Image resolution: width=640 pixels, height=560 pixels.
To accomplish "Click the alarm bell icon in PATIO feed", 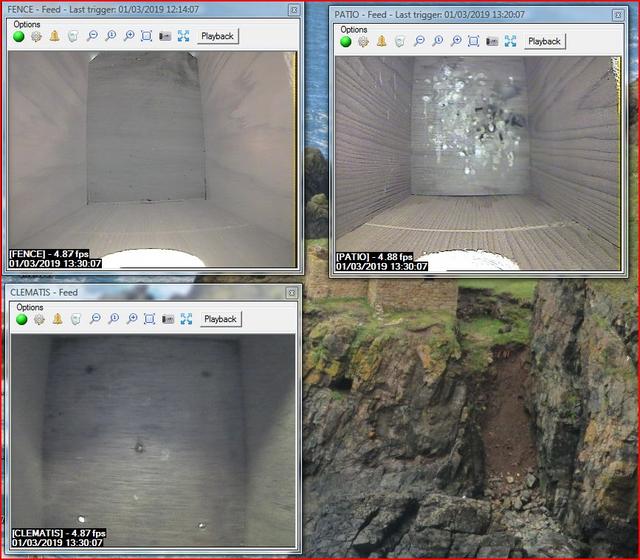I will [382, 41].
